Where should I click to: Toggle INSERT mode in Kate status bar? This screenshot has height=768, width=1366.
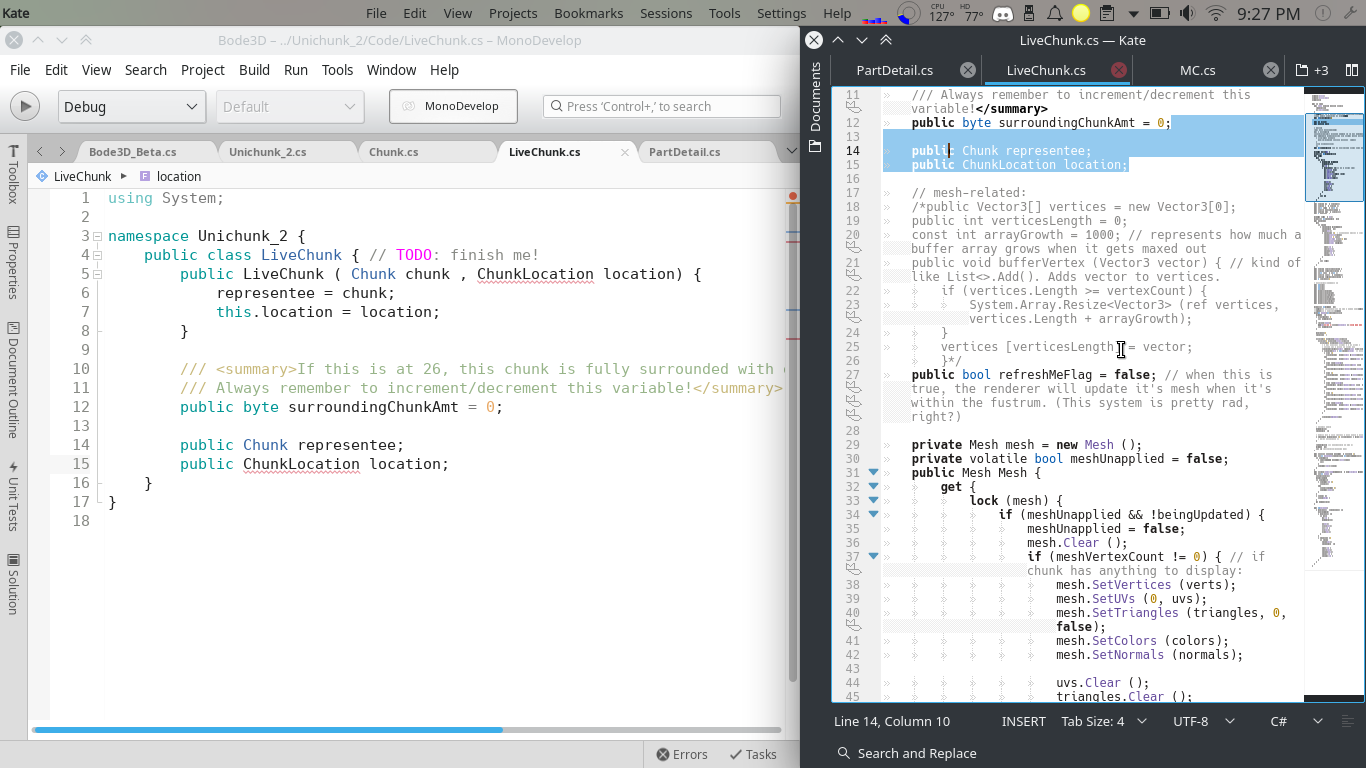coord(1023,721)
